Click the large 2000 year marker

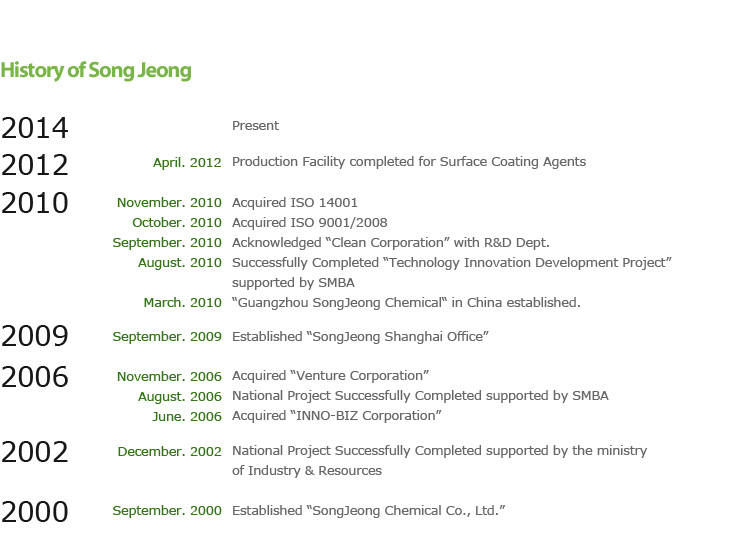tap(35, 512)
